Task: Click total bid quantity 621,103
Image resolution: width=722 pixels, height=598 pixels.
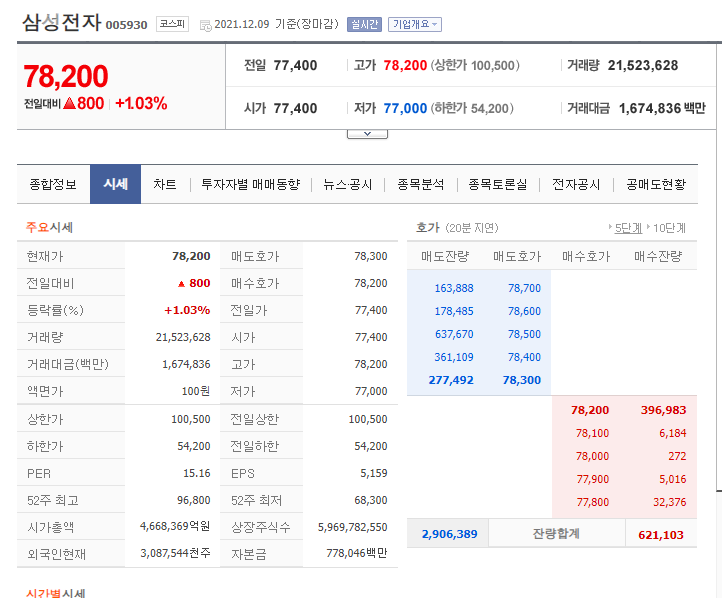Action: click(x=661, y=535)
